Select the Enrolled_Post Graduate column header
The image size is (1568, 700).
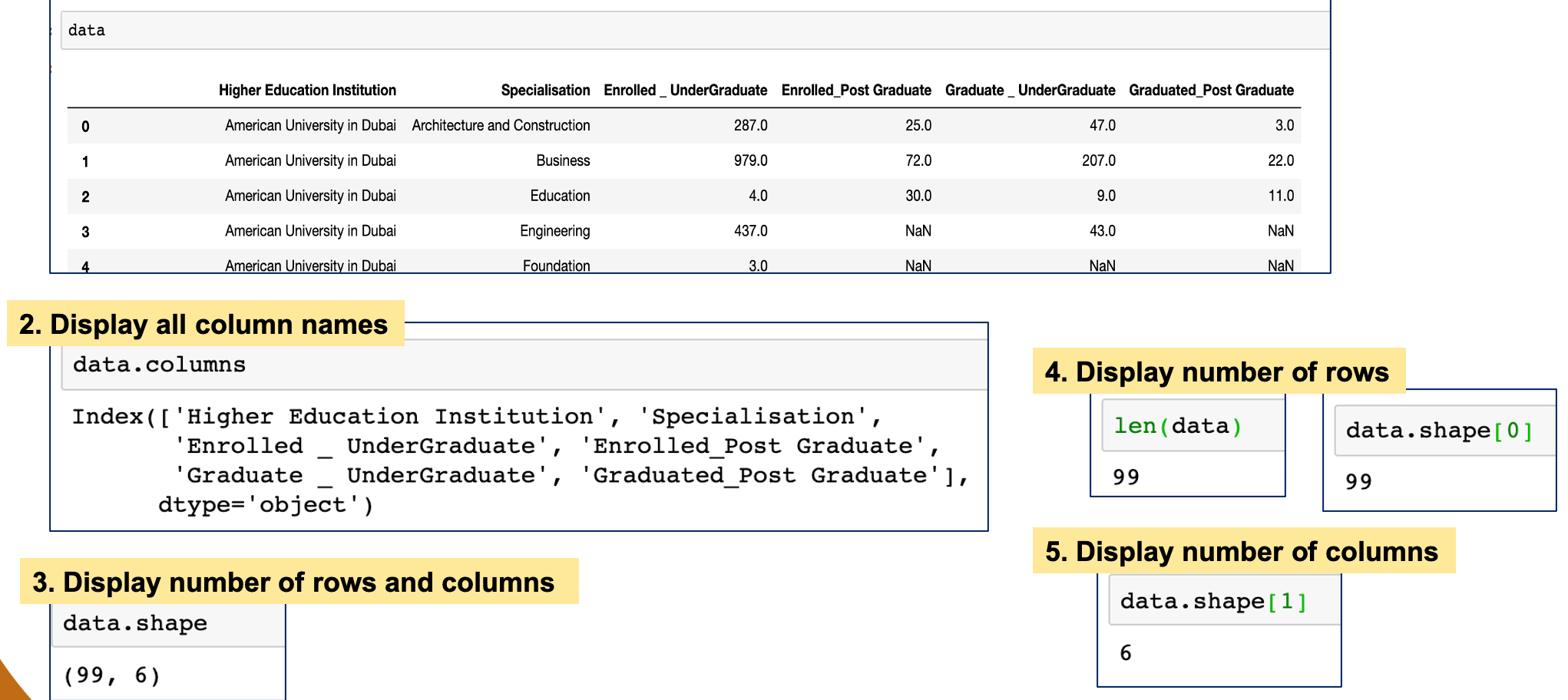click(855, 90)
